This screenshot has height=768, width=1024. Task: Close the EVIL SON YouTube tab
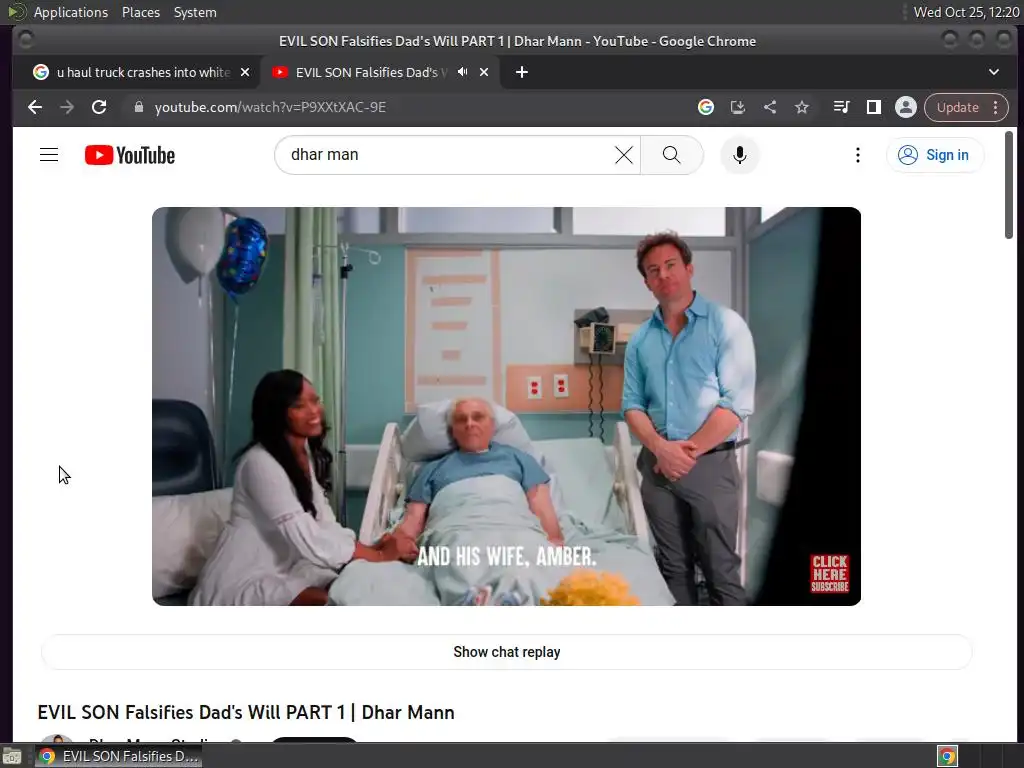pyautogui.click(x=484, y=72)
